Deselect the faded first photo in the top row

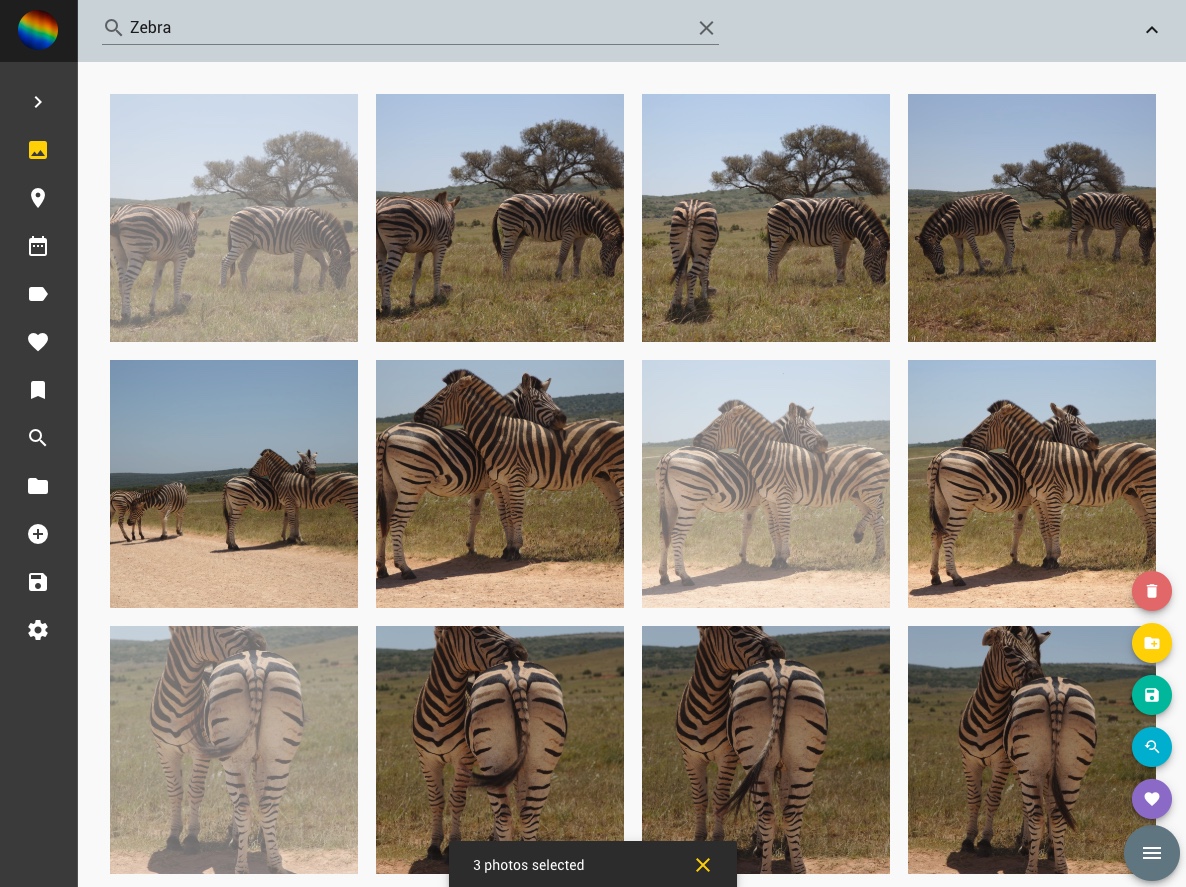point(234,218)
